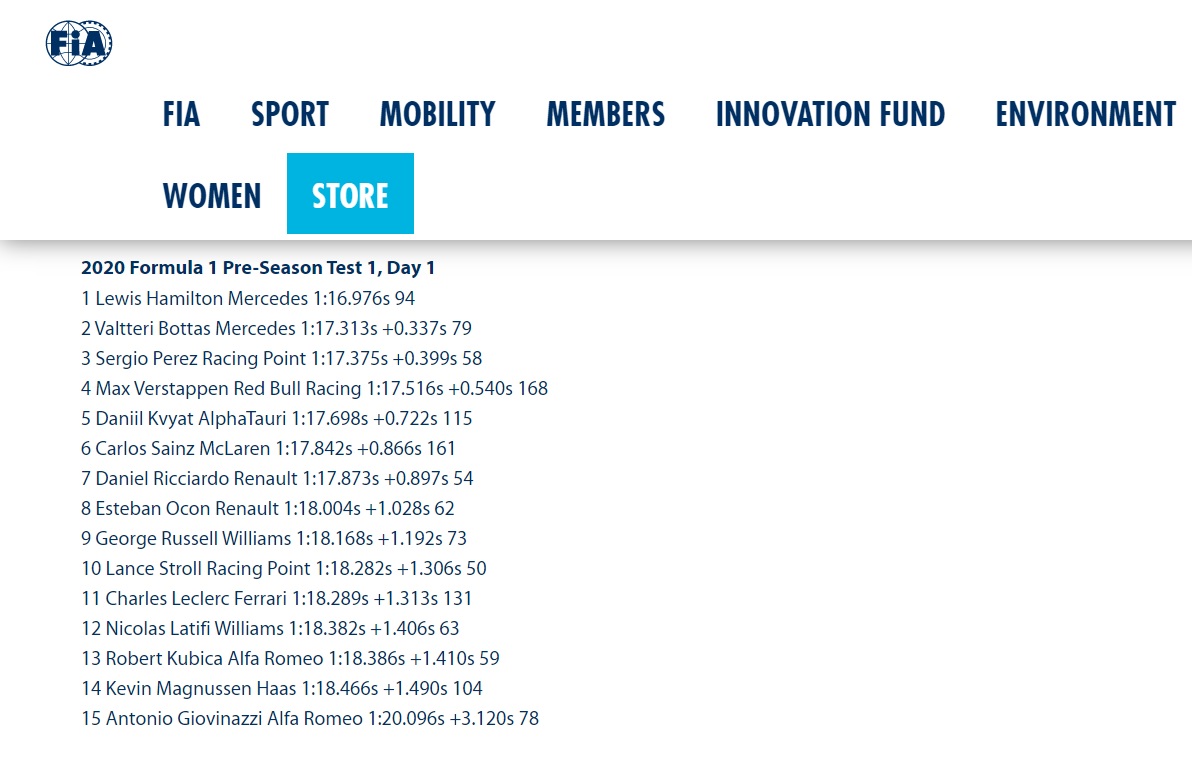Click the Charles Leclerc Ferrari entry
The width and height of the screenshot is (1192, 768).
tap(277, 598)
